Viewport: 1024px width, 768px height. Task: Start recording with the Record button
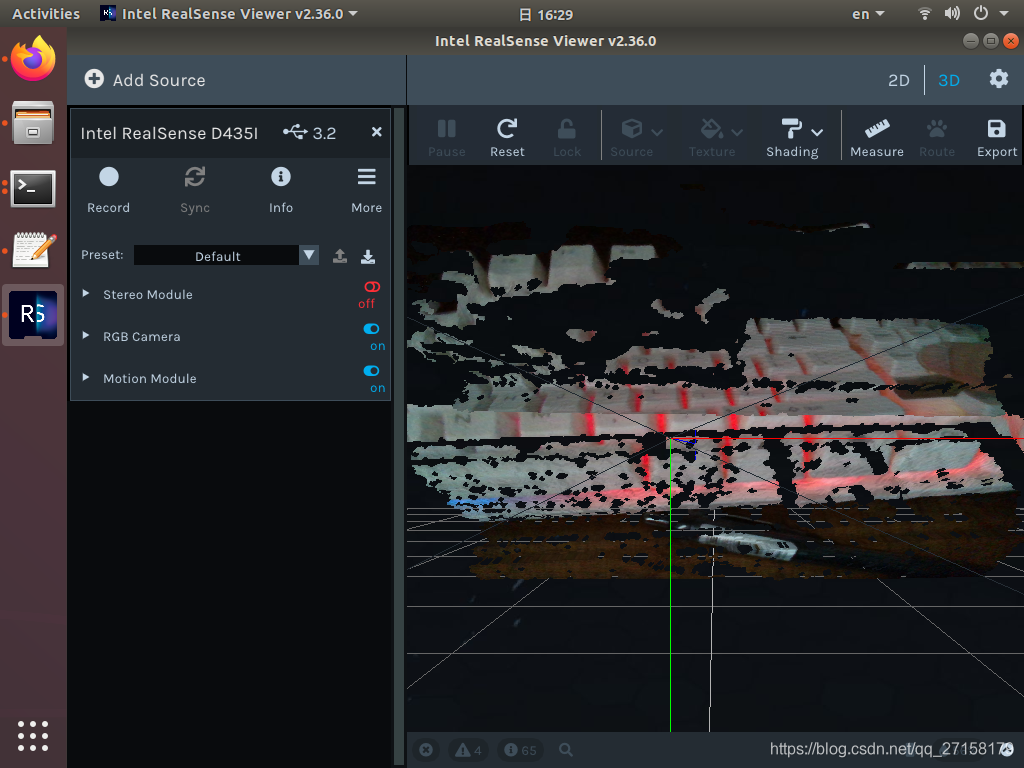pyautogui.click(x=108, y=189)
